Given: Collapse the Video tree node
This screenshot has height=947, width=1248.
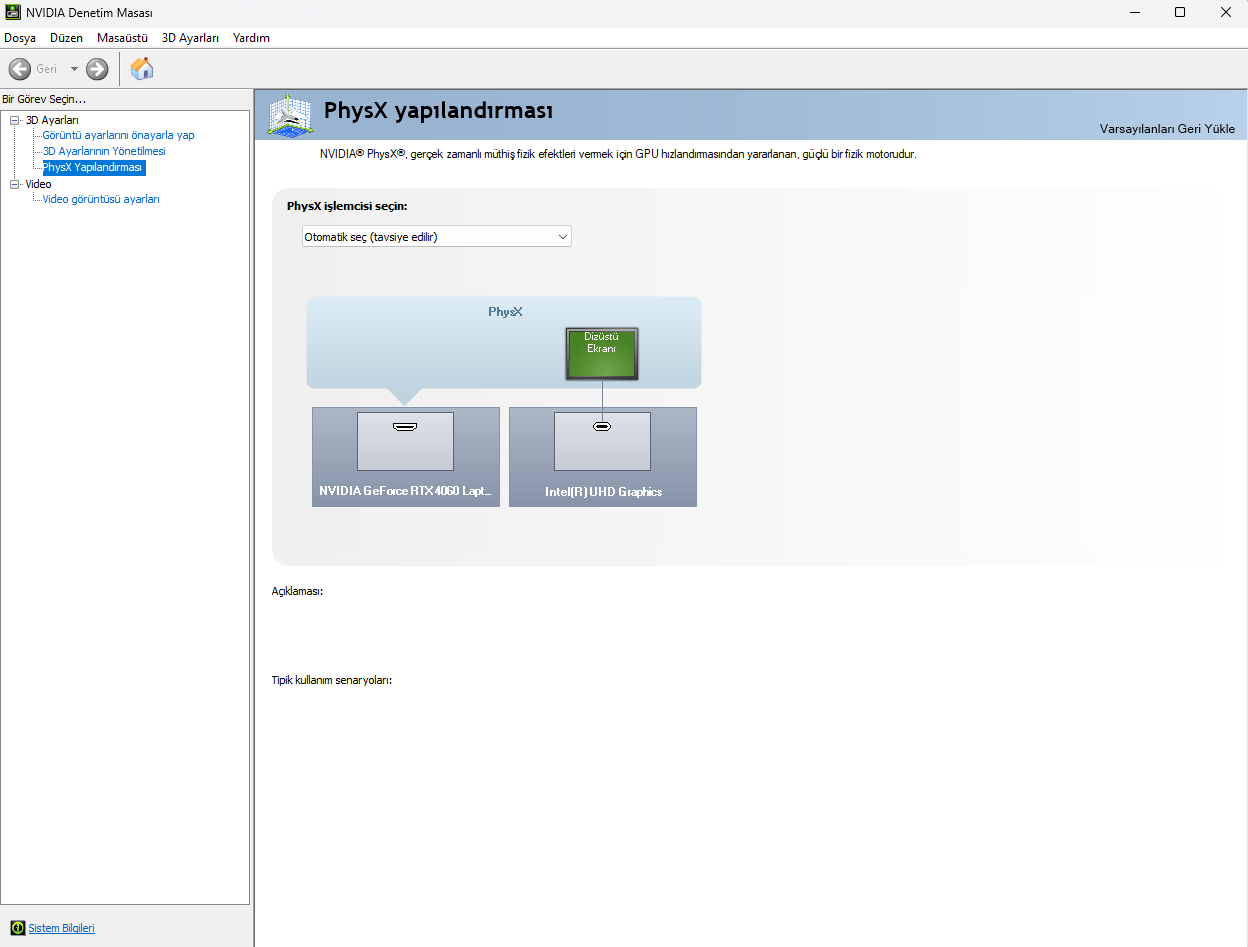Looking at the screenshot, I should pos(15,184).
